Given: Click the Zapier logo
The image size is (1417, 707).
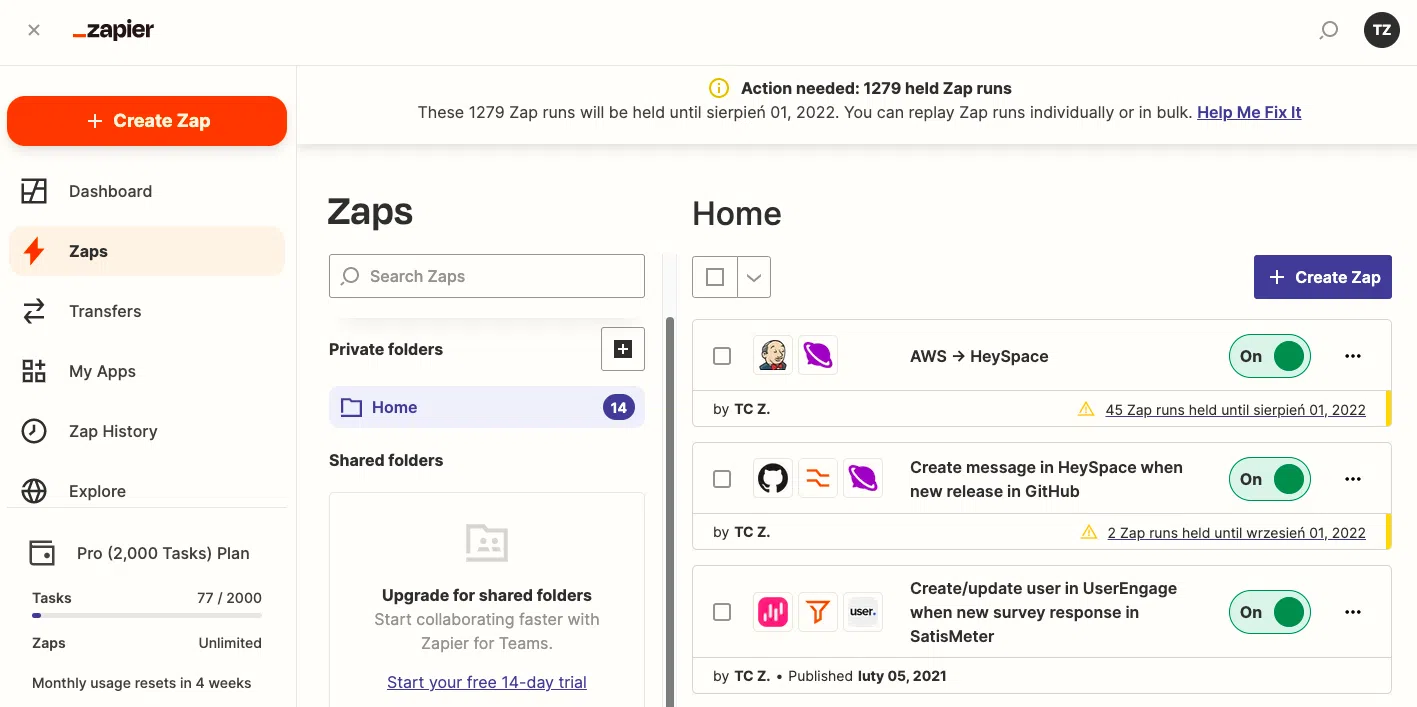Looking at the screenshot, I should (113, 30).
